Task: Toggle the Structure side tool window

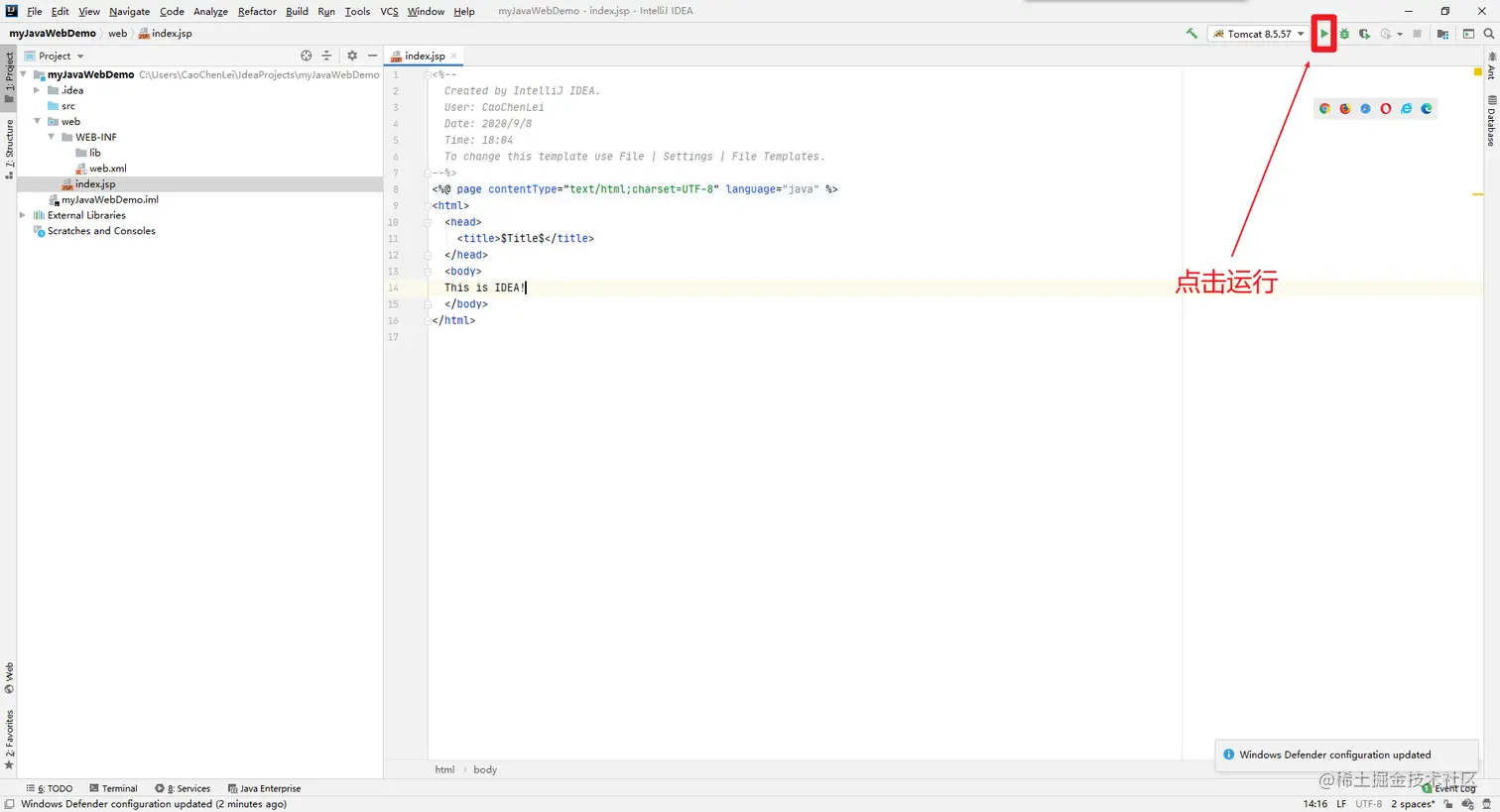Action: click(x=9, y=149)
